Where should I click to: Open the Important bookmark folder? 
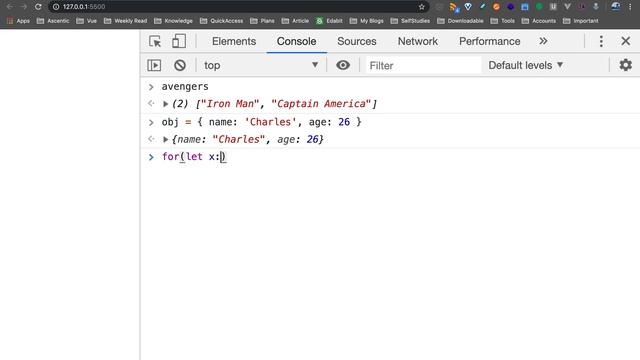coord(580,21)
